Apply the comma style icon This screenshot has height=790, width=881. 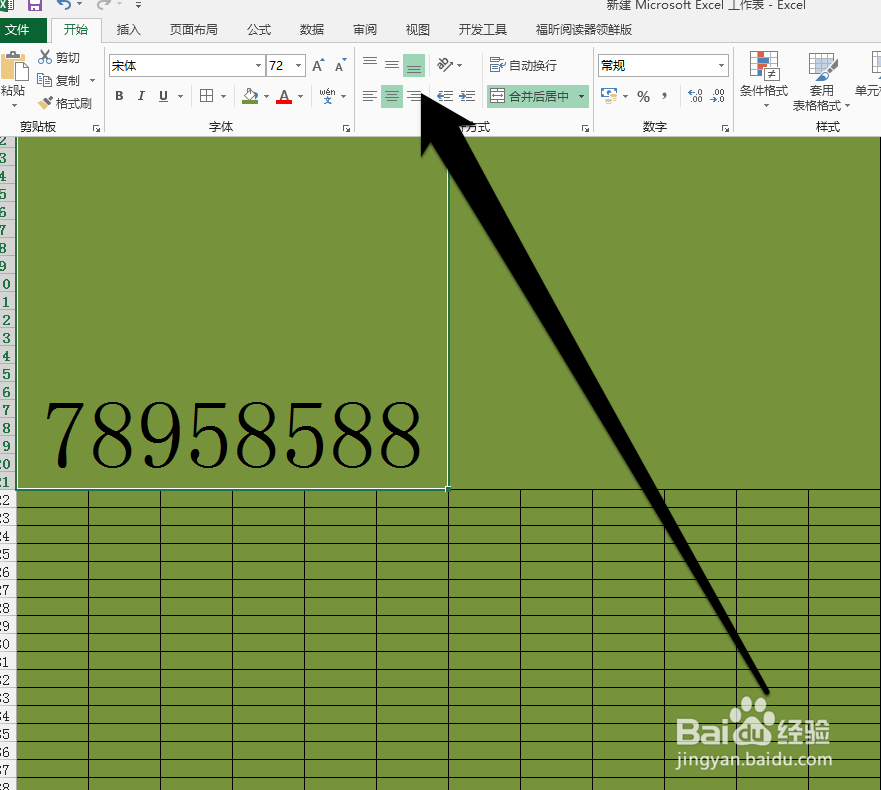pos(665,96)
